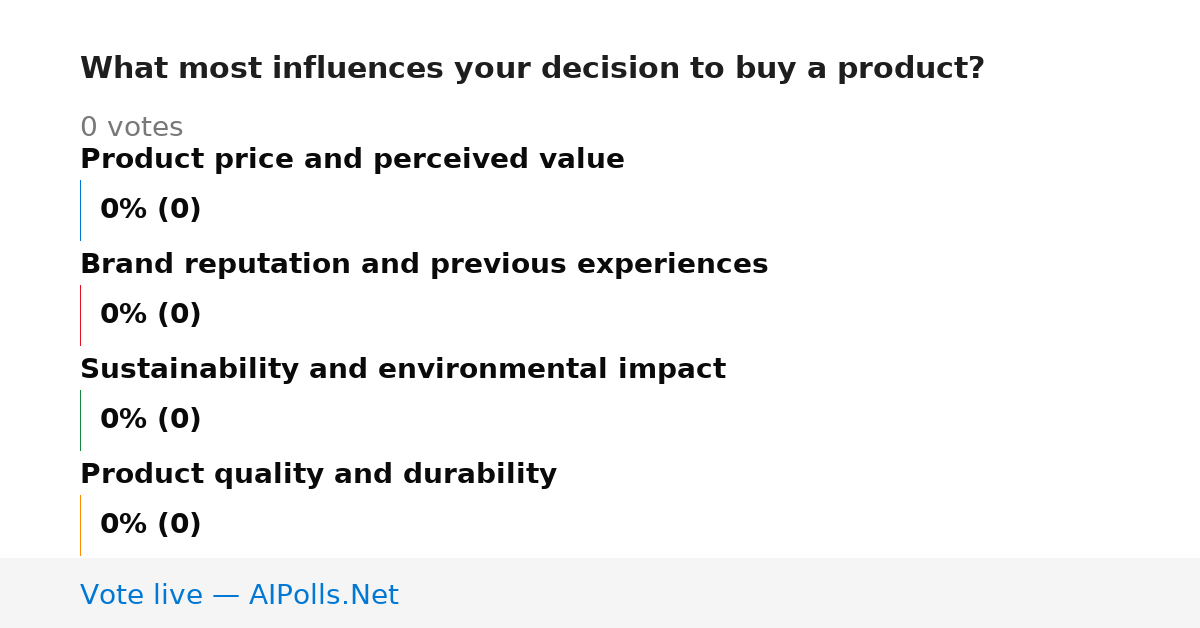Click the 0% (0) result for Product quality
Screen dimensions: 1200x628
(x=151, y=525)
